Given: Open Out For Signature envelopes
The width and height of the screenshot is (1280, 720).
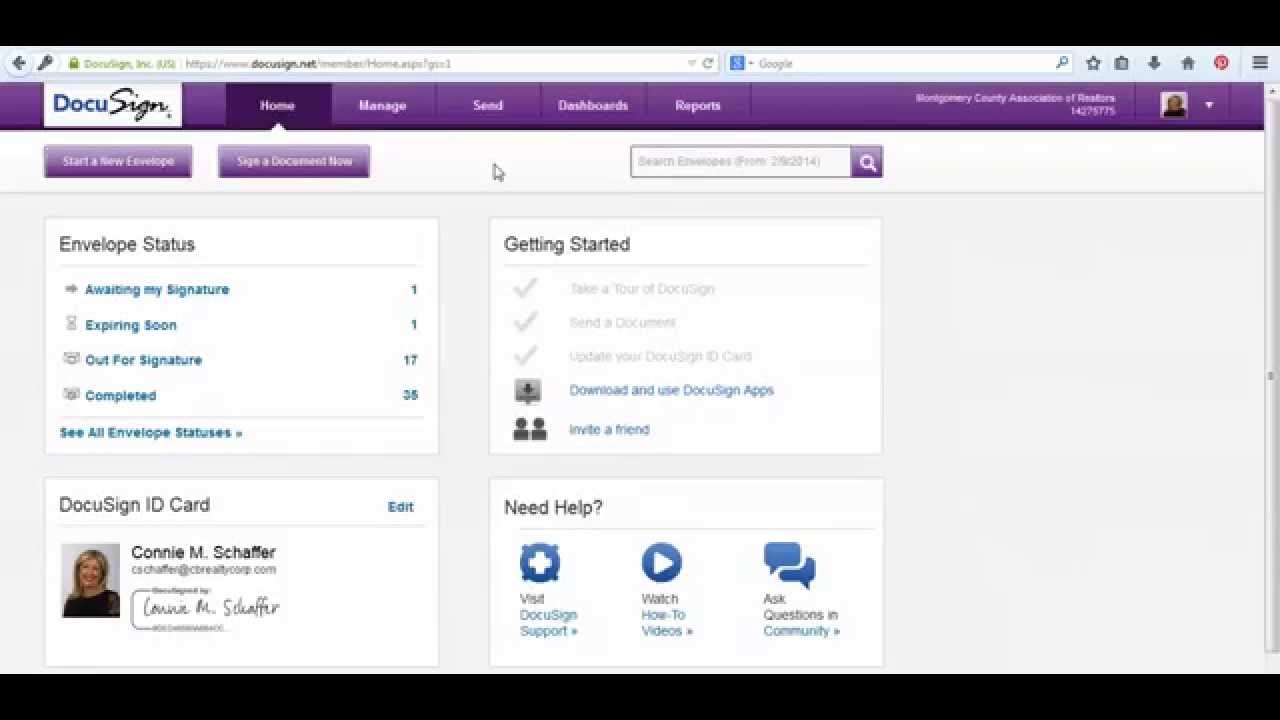Looking at the screenshot, I should [144, 360].
